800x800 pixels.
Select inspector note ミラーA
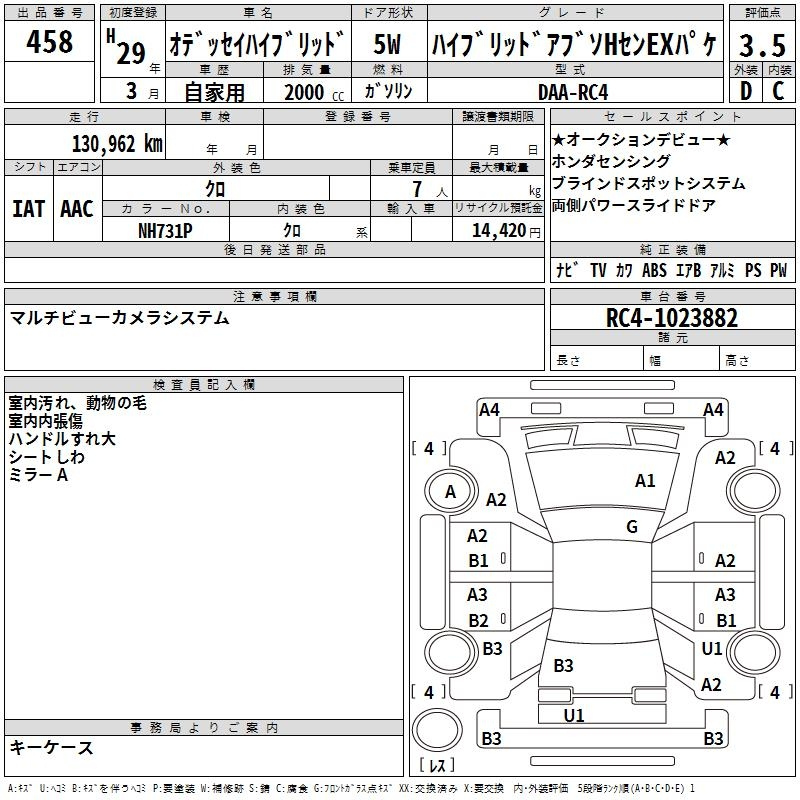(38, 475)
